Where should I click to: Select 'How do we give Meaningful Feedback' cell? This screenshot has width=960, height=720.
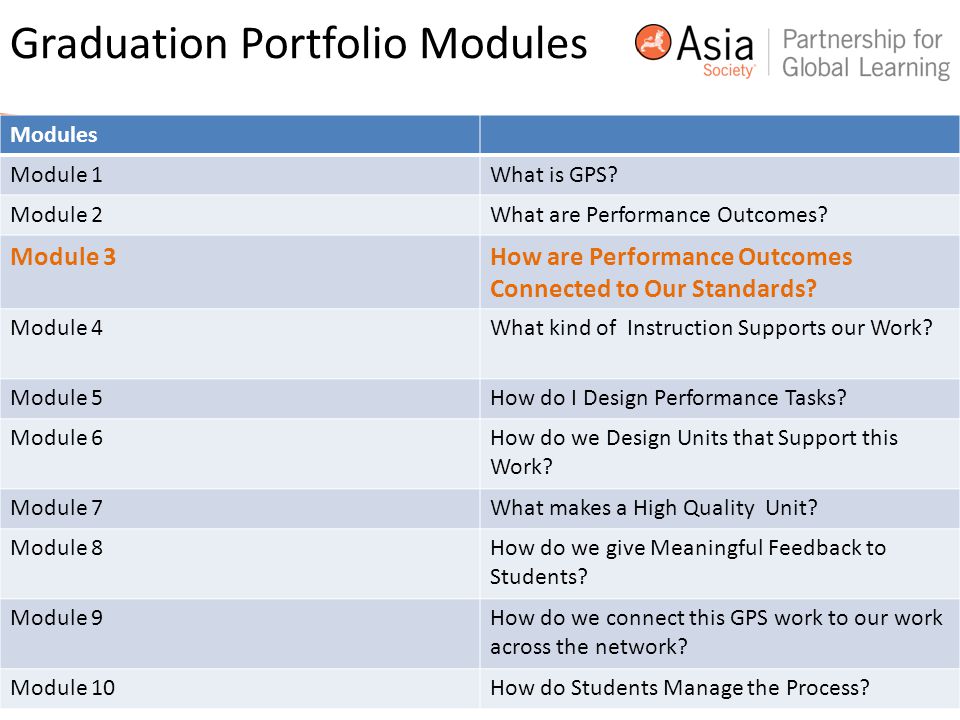point(688,562)
